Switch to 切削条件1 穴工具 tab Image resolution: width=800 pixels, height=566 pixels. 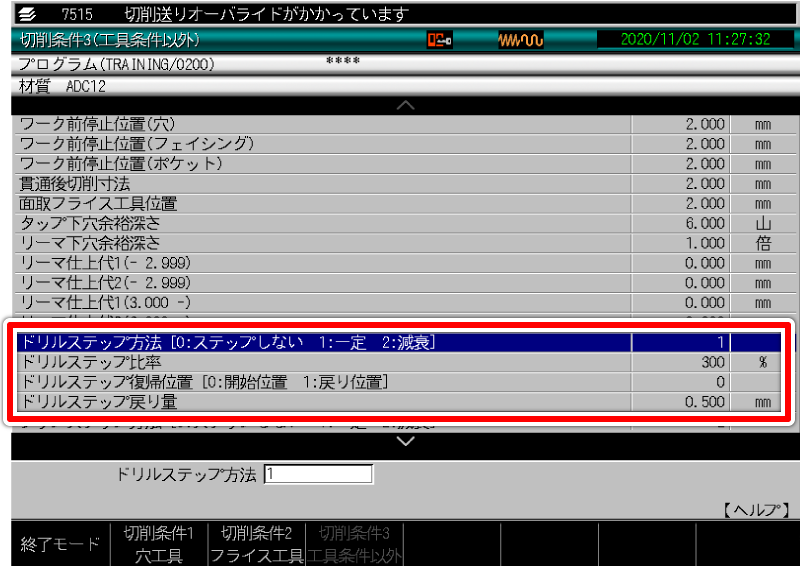pos(158,543)
